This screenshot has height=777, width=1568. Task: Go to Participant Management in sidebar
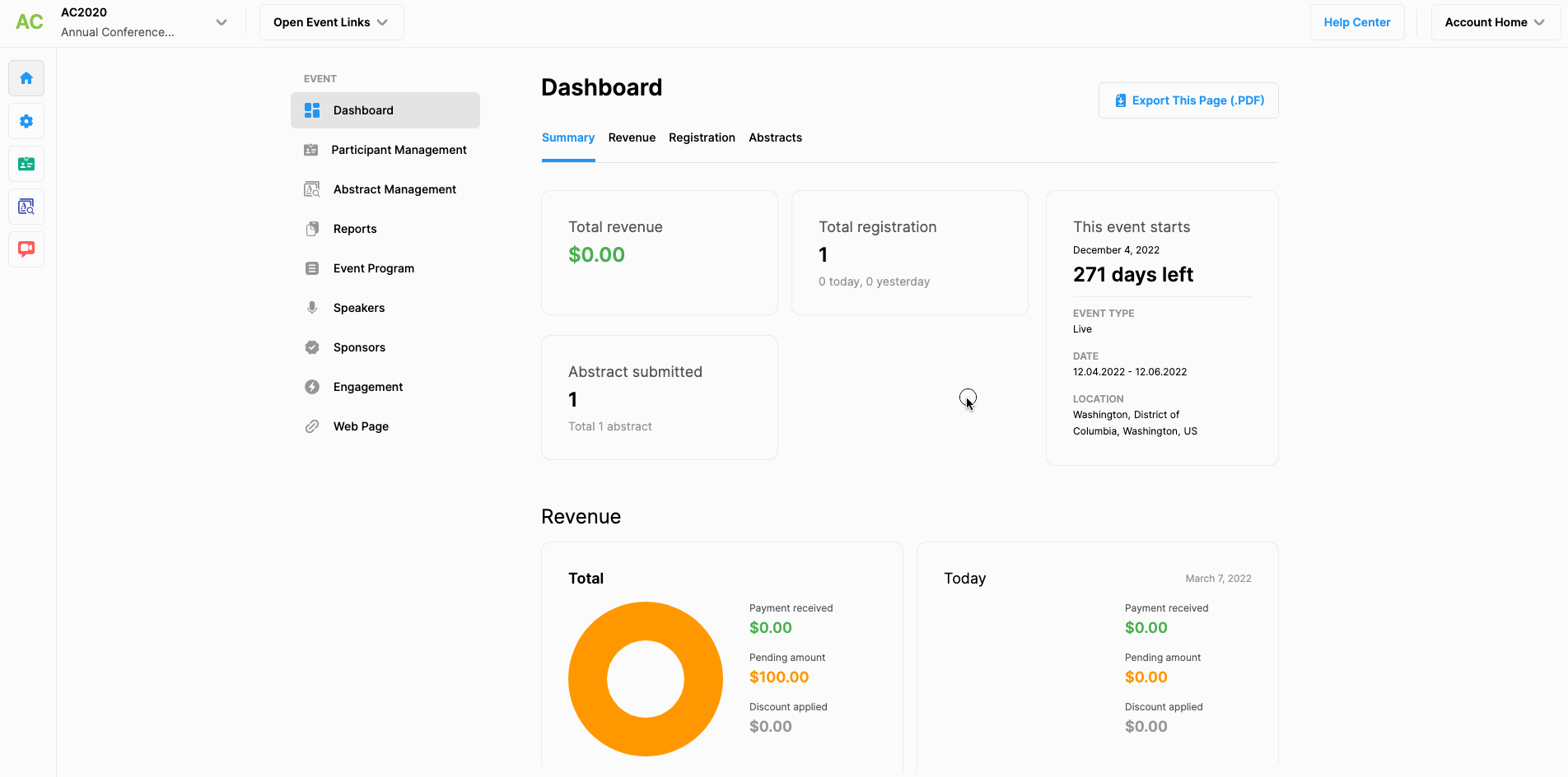(399, 150)
